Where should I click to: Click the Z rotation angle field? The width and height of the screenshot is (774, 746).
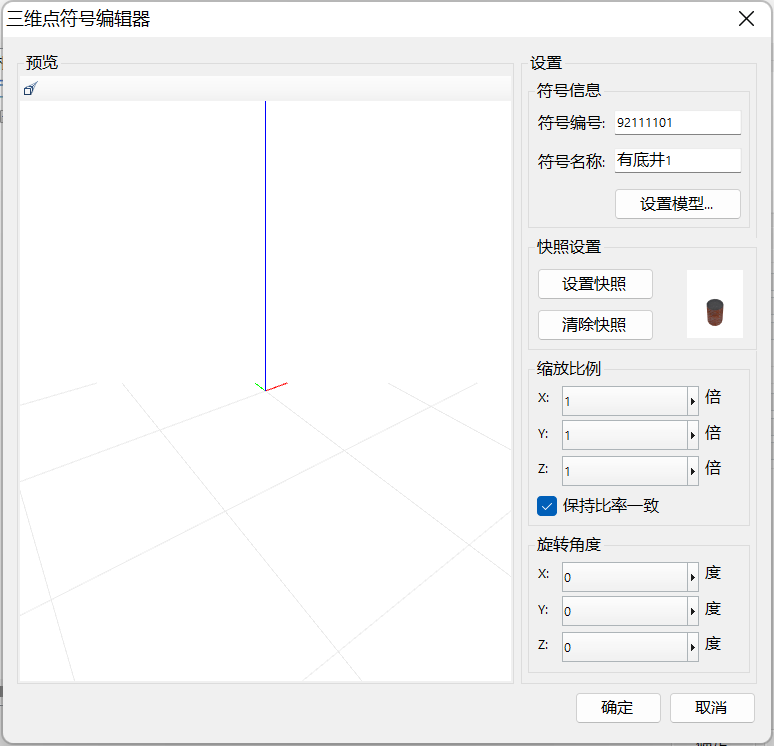(x=624, y=647)
